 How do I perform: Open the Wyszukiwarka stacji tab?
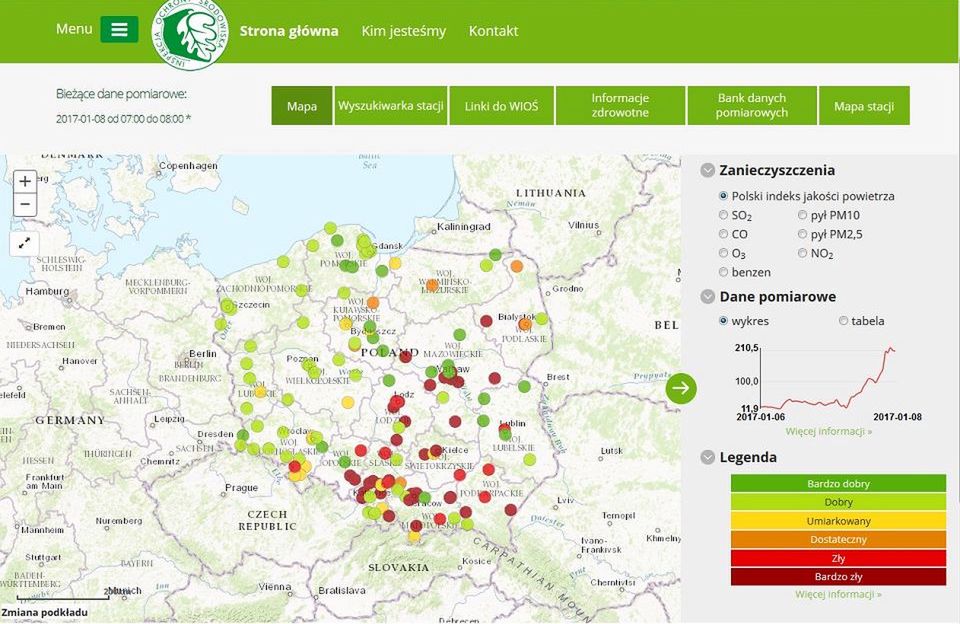(x=391, y=106)
